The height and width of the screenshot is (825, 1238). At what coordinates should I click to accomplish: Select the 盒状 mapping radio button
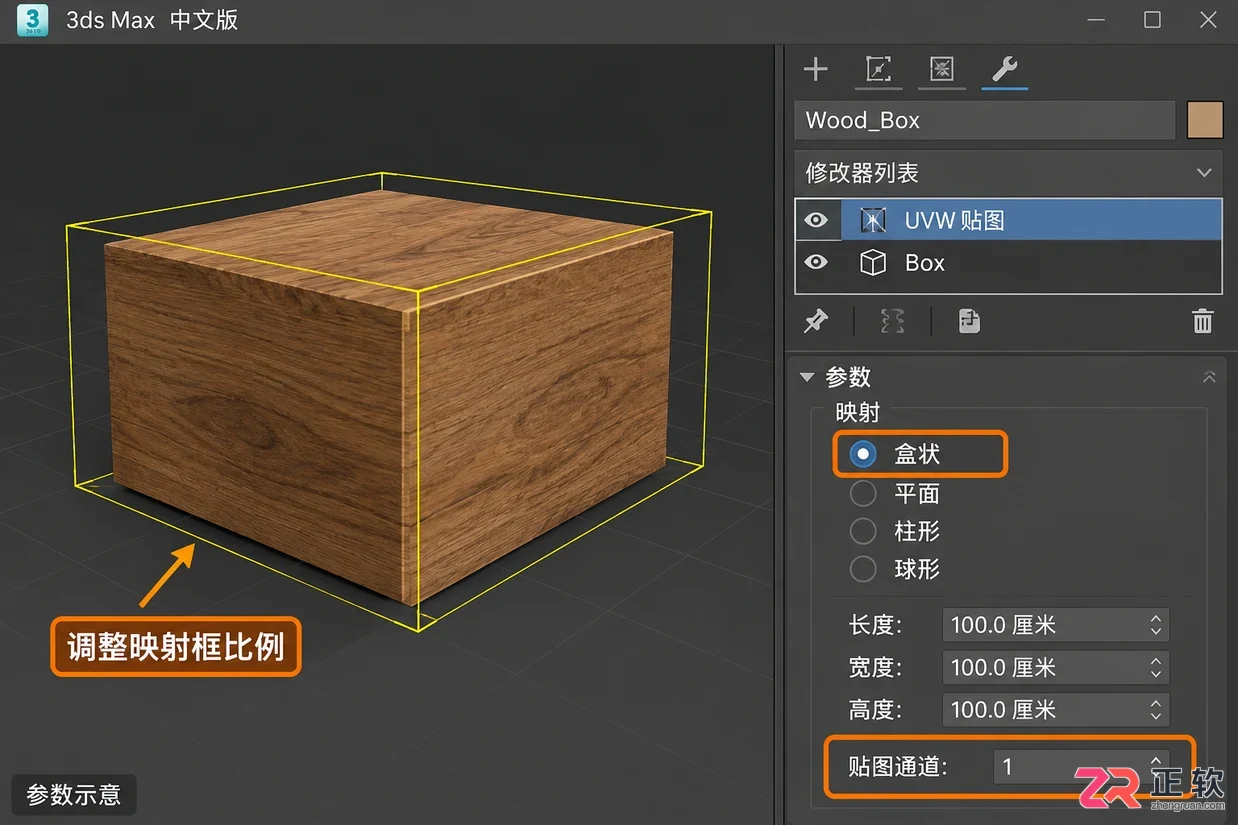(x=863, y=454)
